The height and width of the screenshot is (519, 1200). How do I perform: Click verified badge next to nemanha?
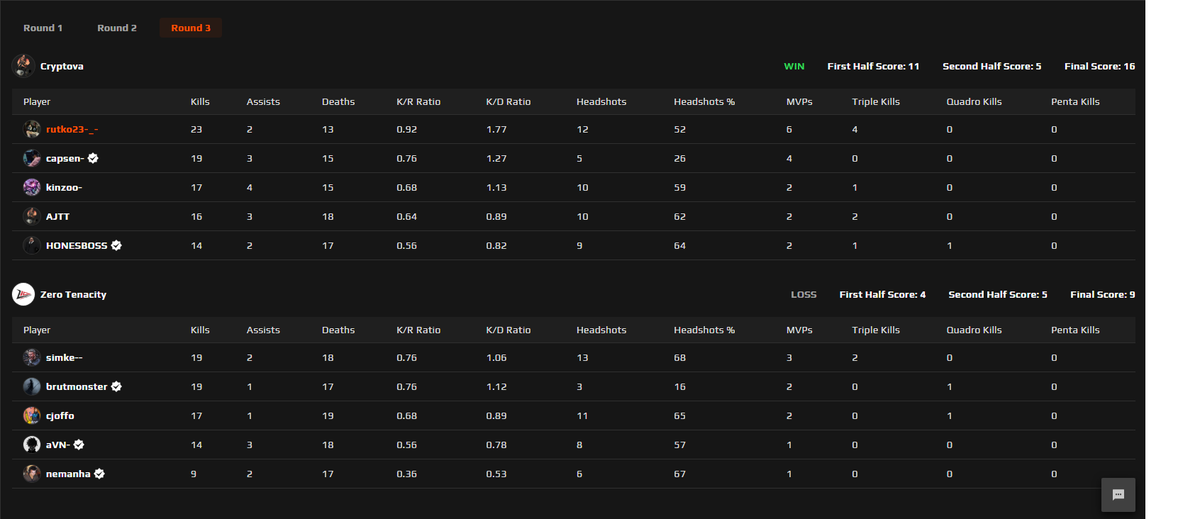(100, 473)
